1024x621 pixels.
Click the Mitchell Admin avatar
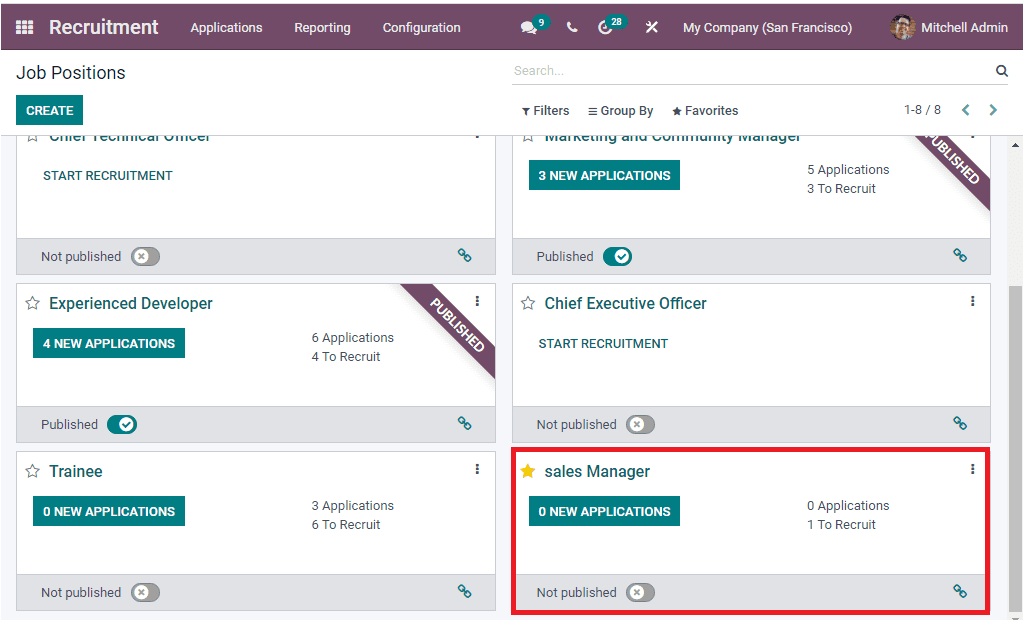[x=902, y=27]
